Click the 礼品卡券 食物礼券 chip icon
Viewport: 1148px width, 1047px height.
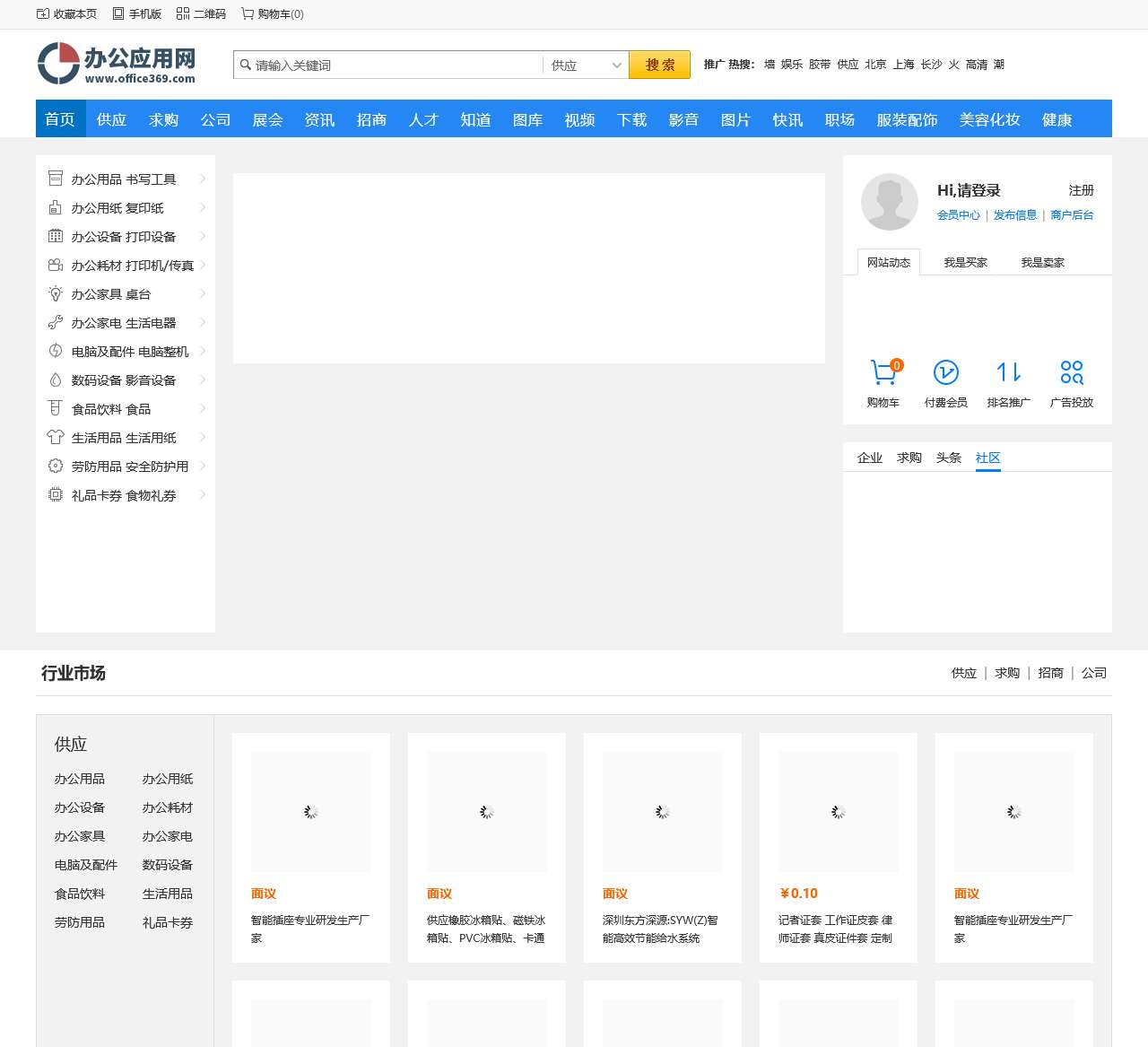coord(56,494)
